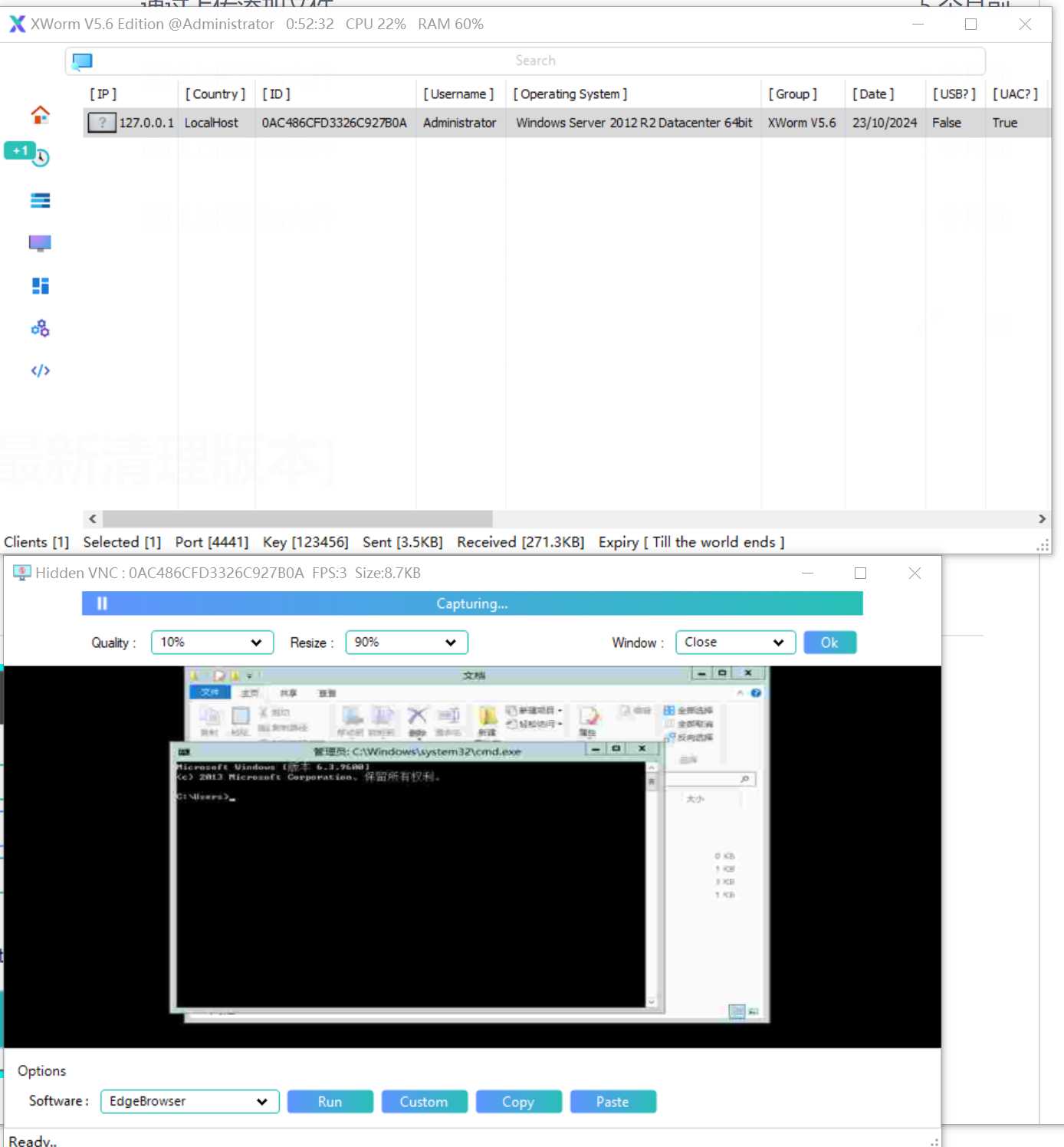Screen dimensions: 1064x1147
Task: Click the cmd.exe title bar icon in the remote view
Action: (x=184, y=751)
